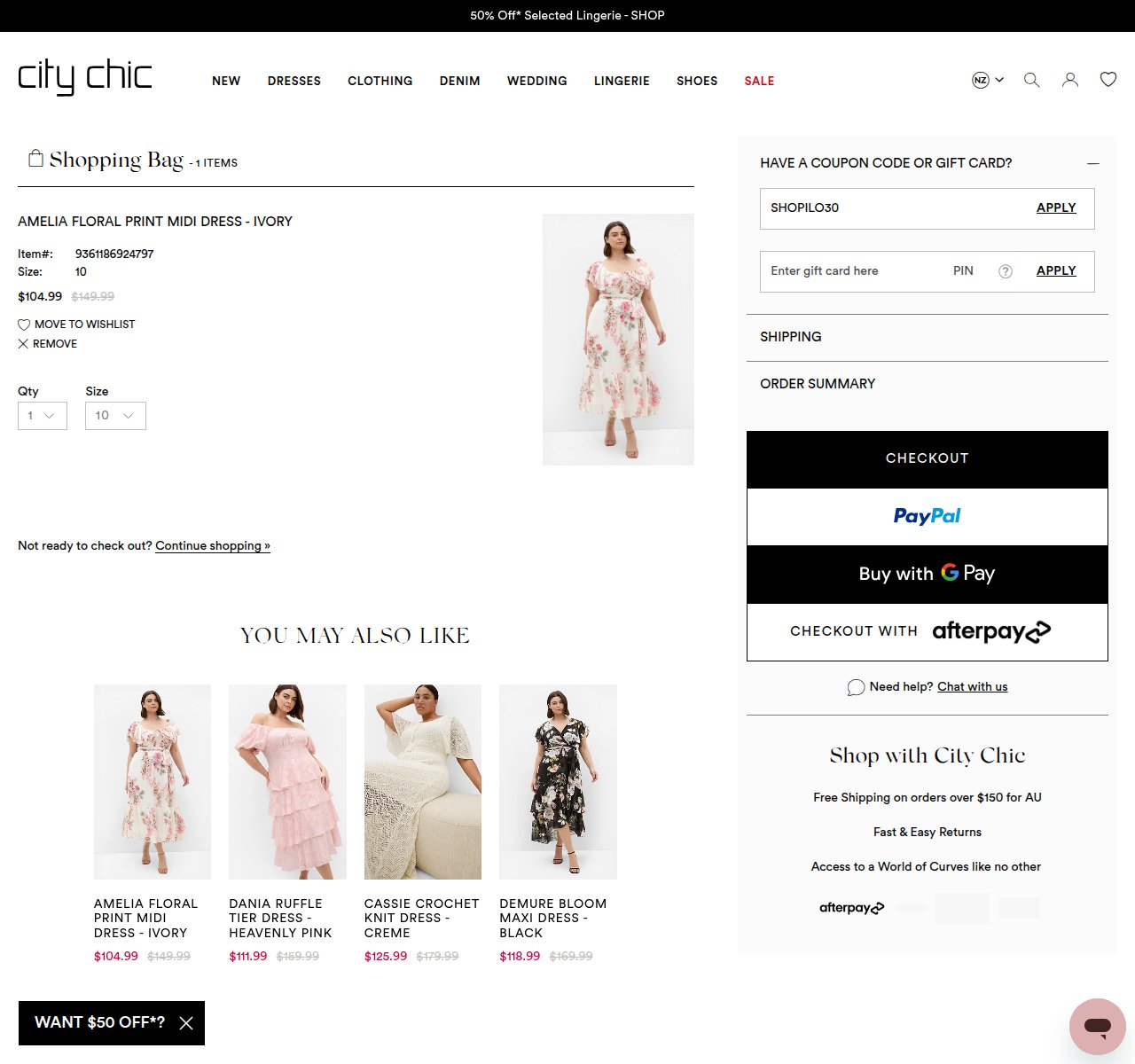Click the Afterpay logo in footer
1135x1064 pixels.
851,908
